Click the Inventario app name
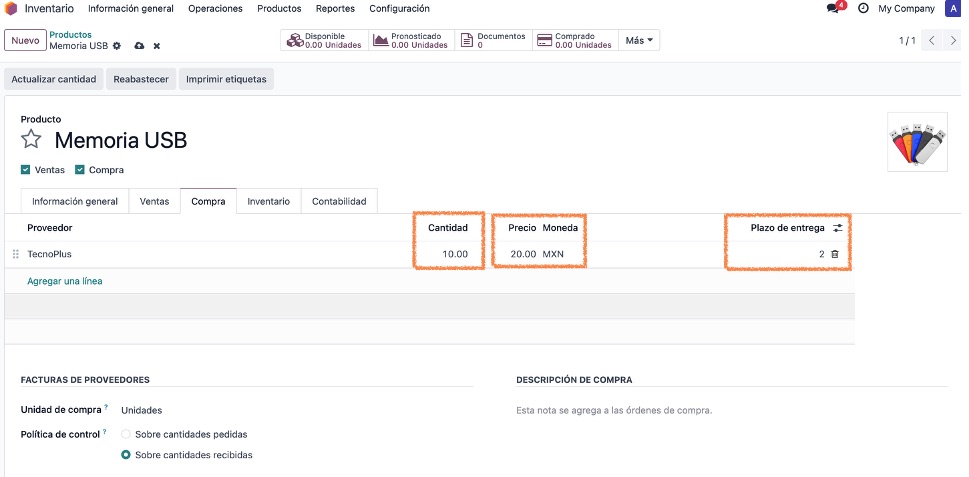Image resolution: width=969 pixels, height=477 pixels. click(49, 9)
